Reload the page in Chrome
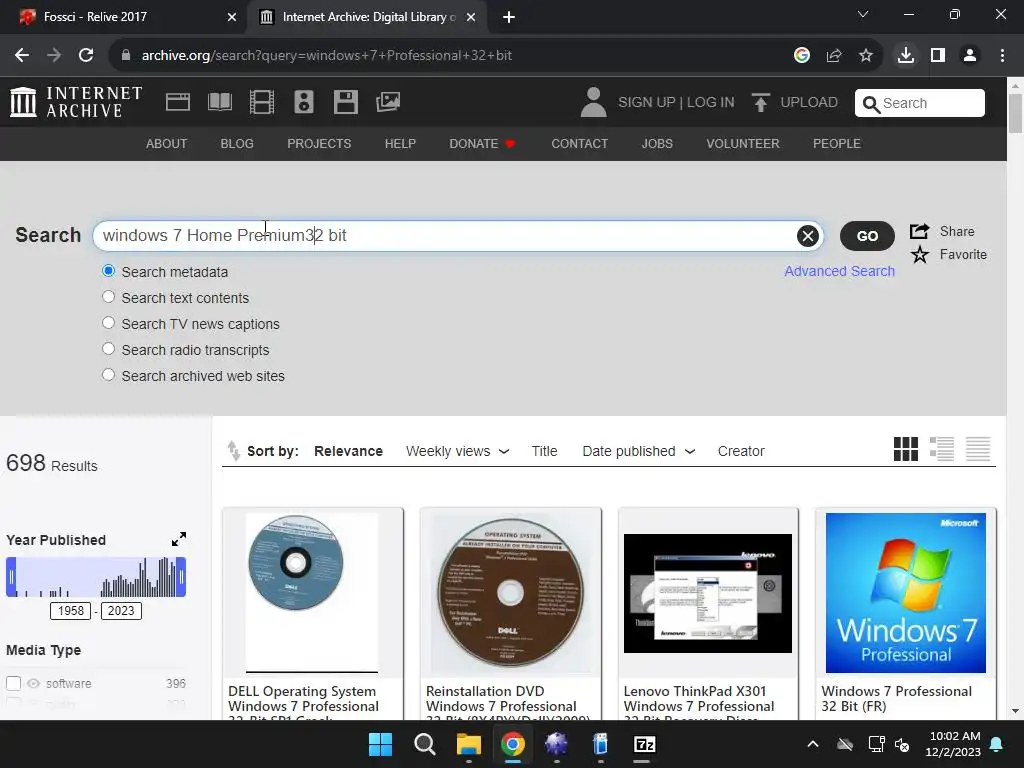The width and height of the screenshot is (1024, 768). pos(86,56)
